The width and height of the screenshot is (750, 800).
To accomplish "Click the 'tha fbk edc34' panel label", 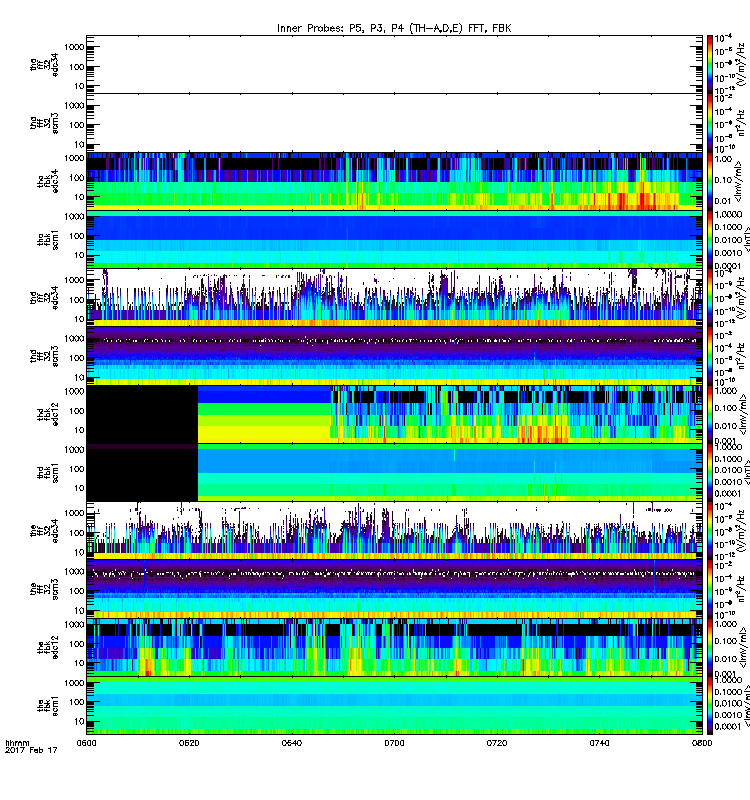I will coord(48,181).
